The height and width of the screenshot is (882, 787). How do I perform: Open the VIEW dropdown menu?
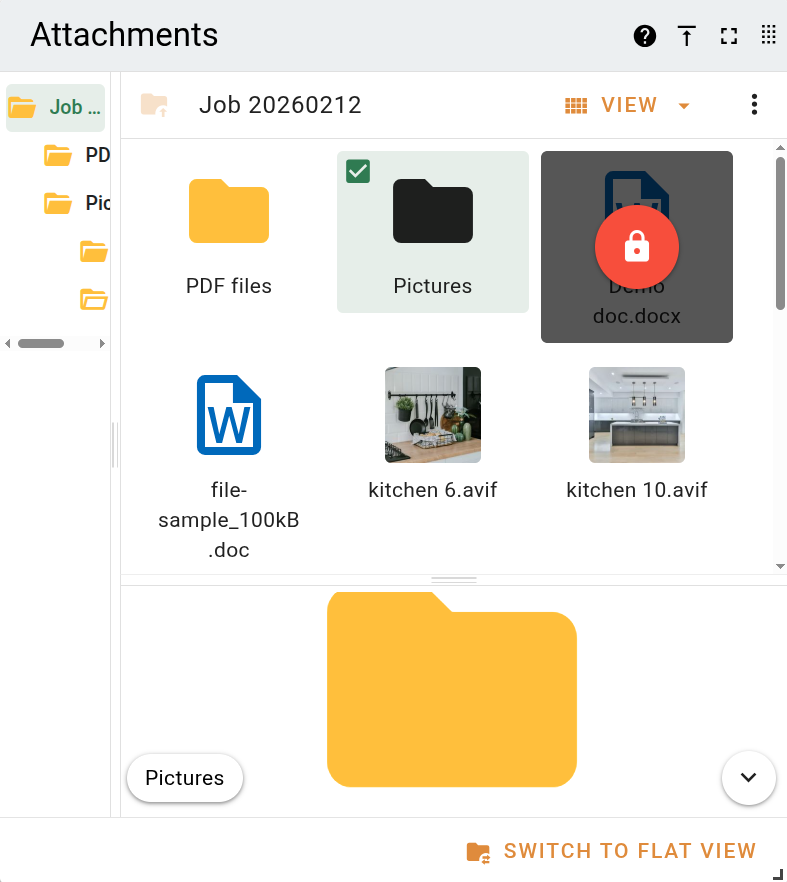[x=627, y=105]
